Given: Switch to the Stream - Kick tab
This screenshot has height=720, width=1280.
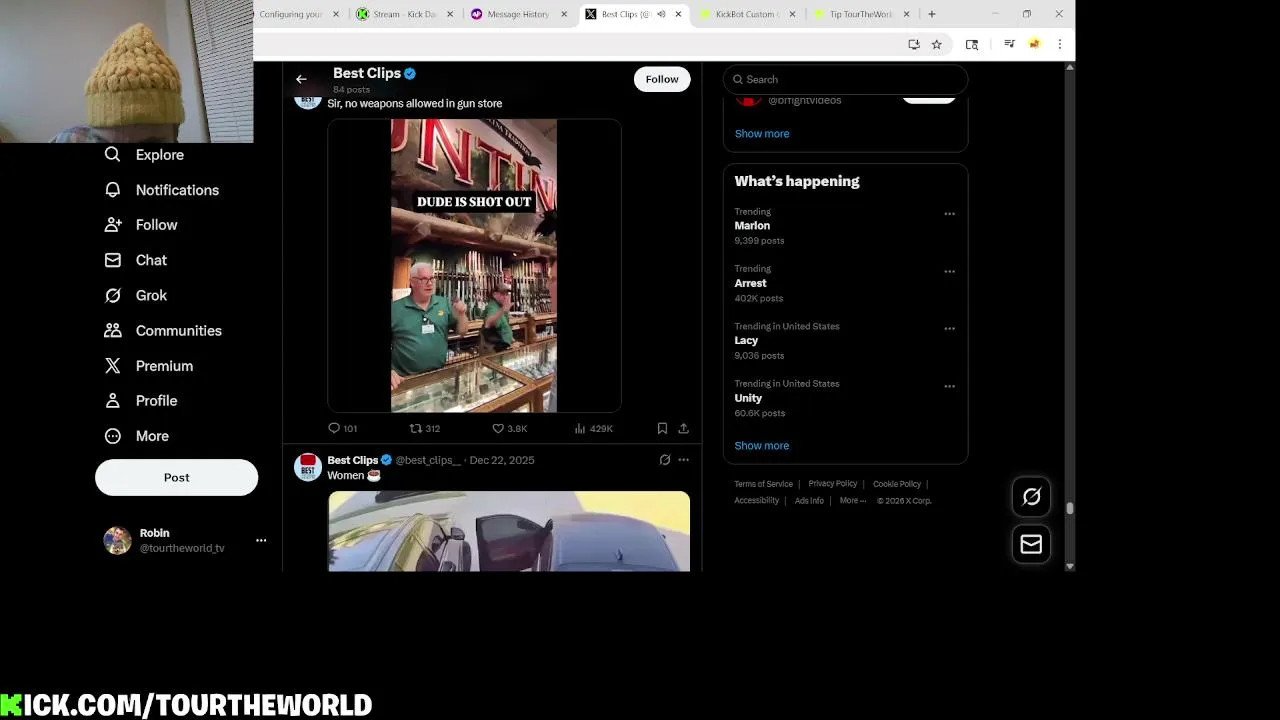Looking at the screenshot, I should (405, 14).
